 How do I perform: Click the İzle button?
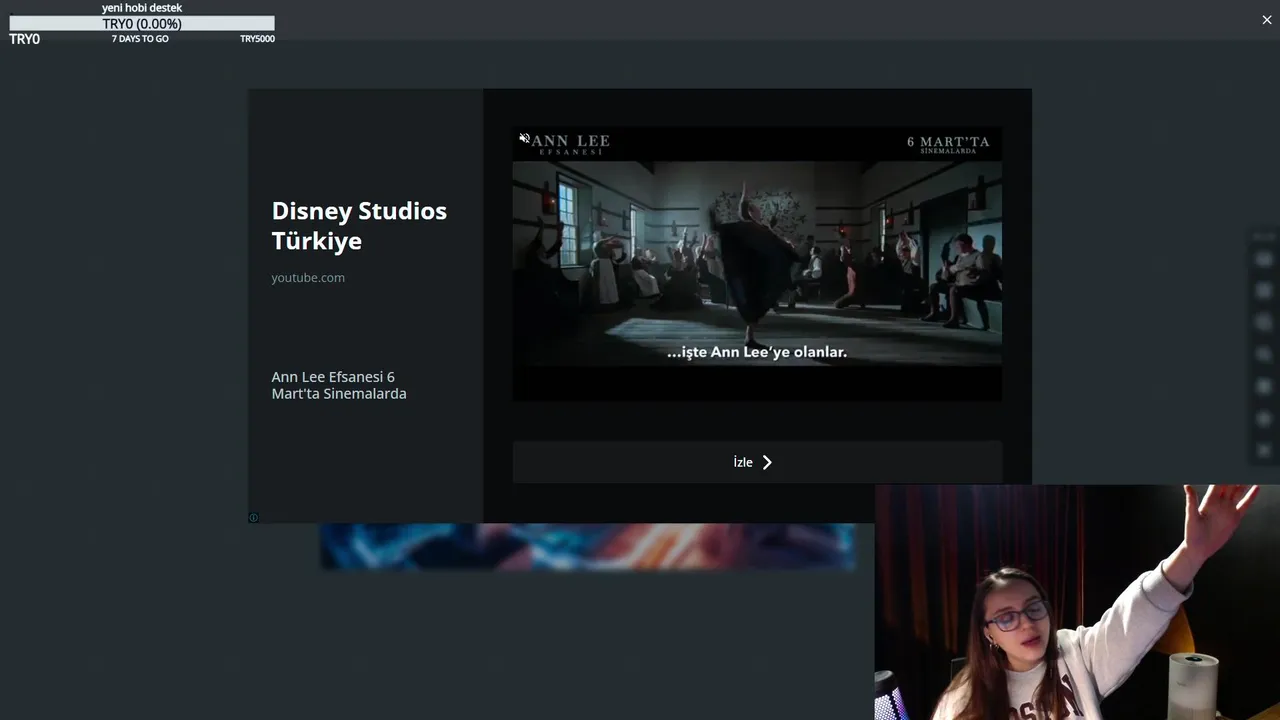(x=757, y=462)
